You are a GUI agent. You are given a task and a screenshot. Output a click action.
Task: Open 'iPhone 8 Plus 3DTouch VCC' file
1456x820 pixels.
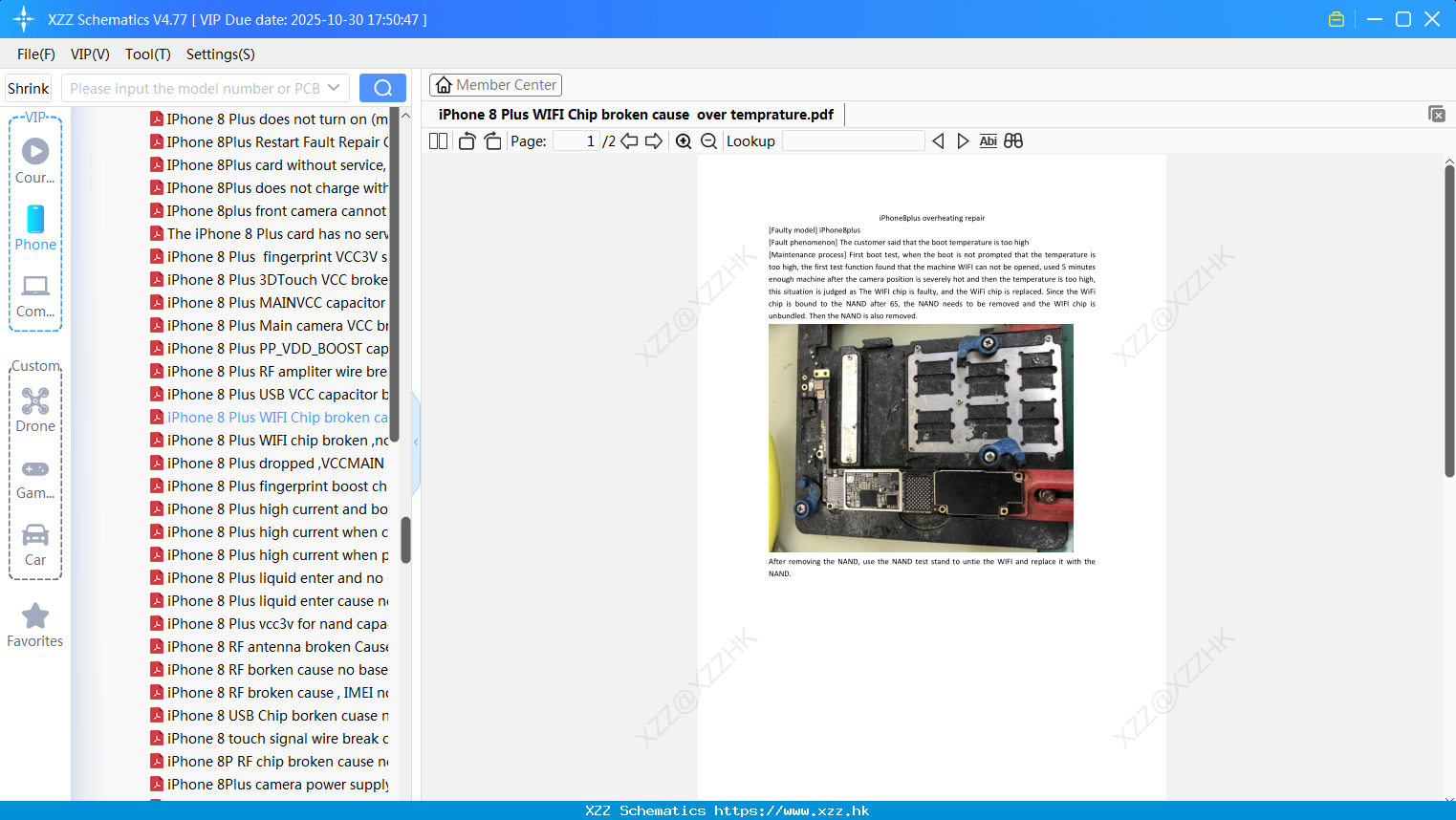click(270, 280)
